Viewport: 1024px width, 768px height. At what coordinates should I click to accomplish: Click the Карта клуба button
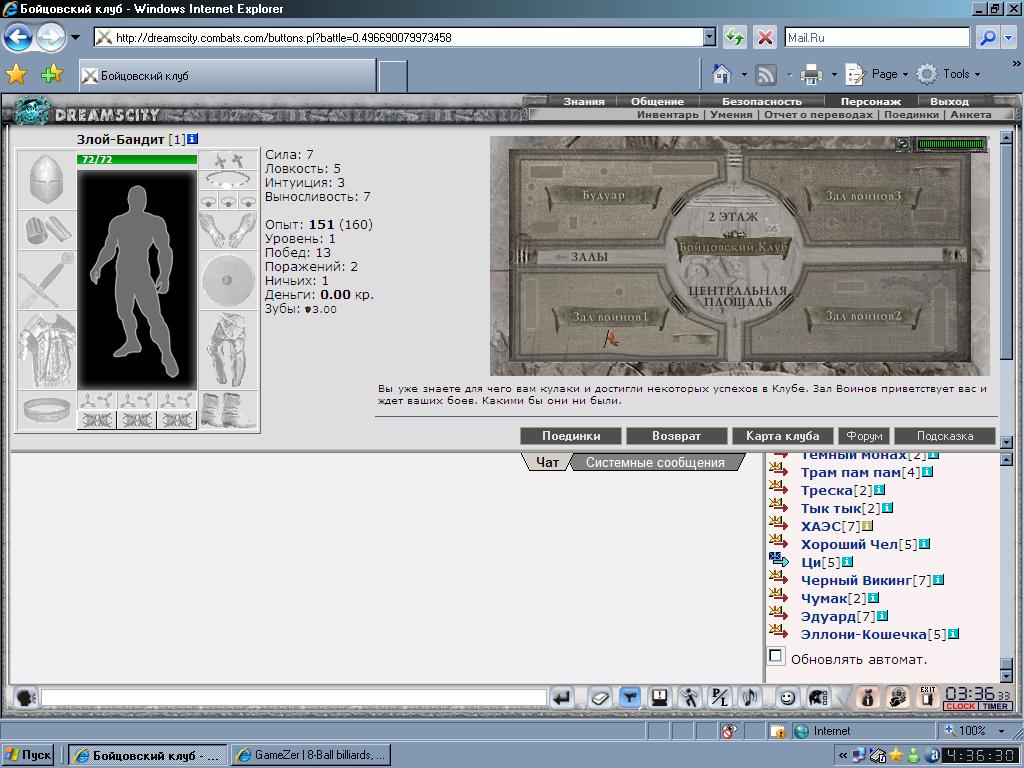(x=782, y=436)
